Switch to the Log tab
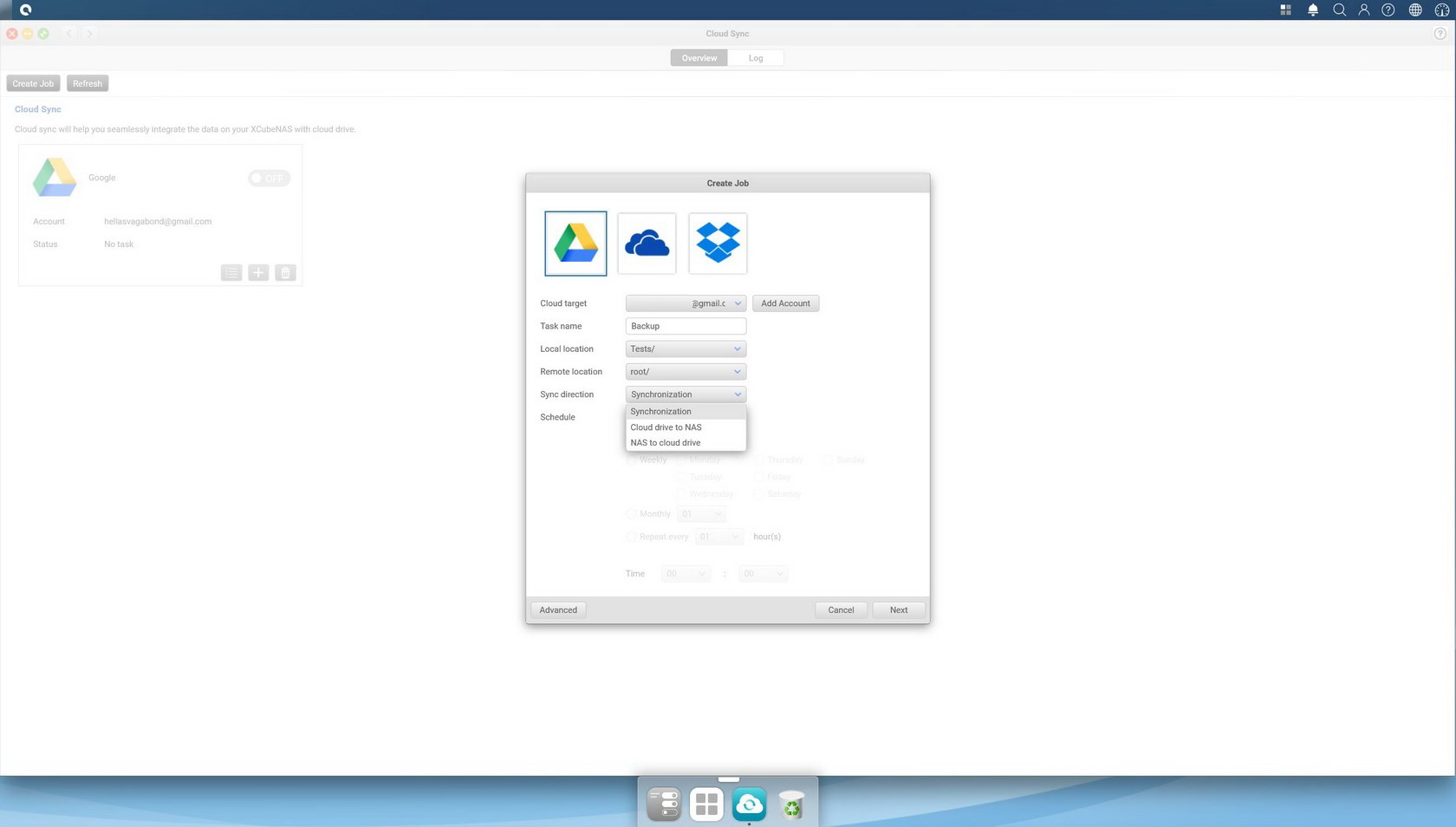 click(x=756, y=58)
